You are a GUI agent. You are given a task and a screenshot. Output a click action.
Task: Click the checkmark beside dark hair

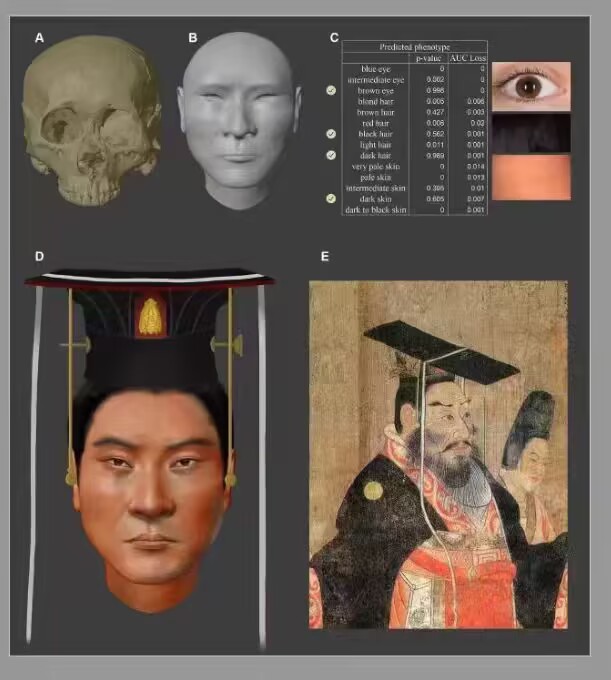(x=331, y=155)
